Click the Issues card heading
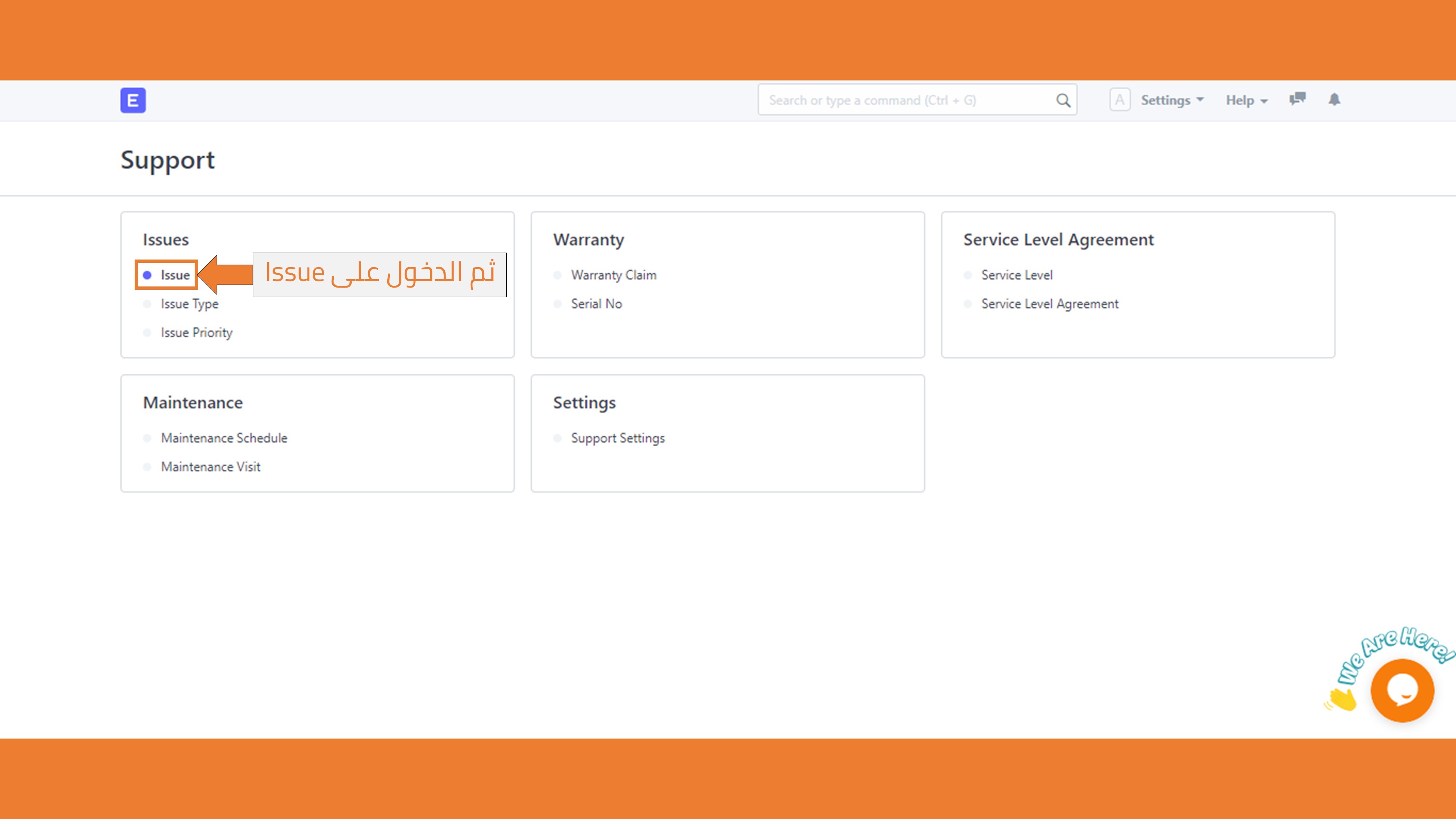This screenshot has height=819, width=1456. click(x=166, y=240)
